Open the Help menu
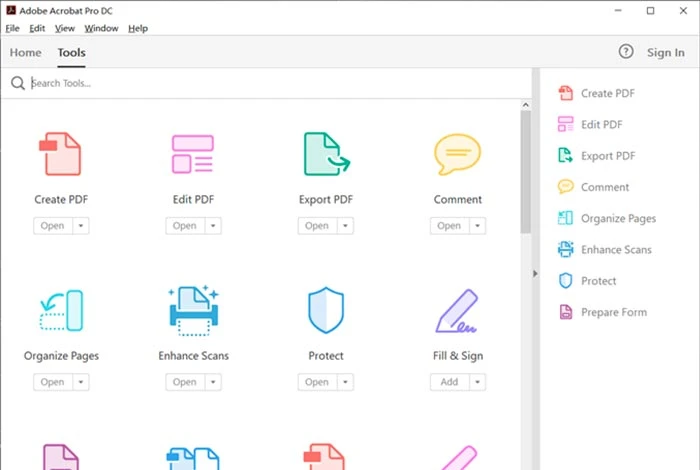700x470 pixels. click(138, 29)
